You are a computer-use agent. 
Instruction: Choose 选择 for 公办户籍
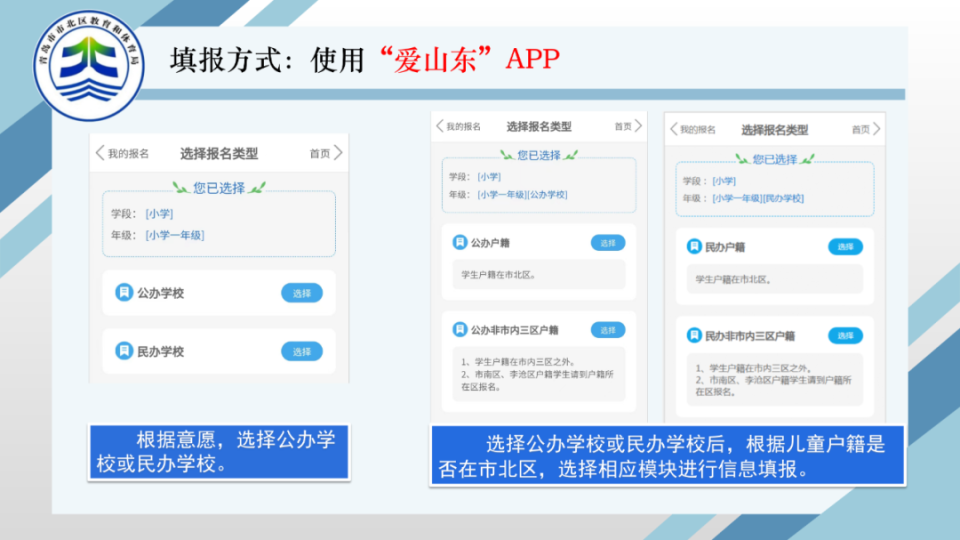click(x=608, y=243)
